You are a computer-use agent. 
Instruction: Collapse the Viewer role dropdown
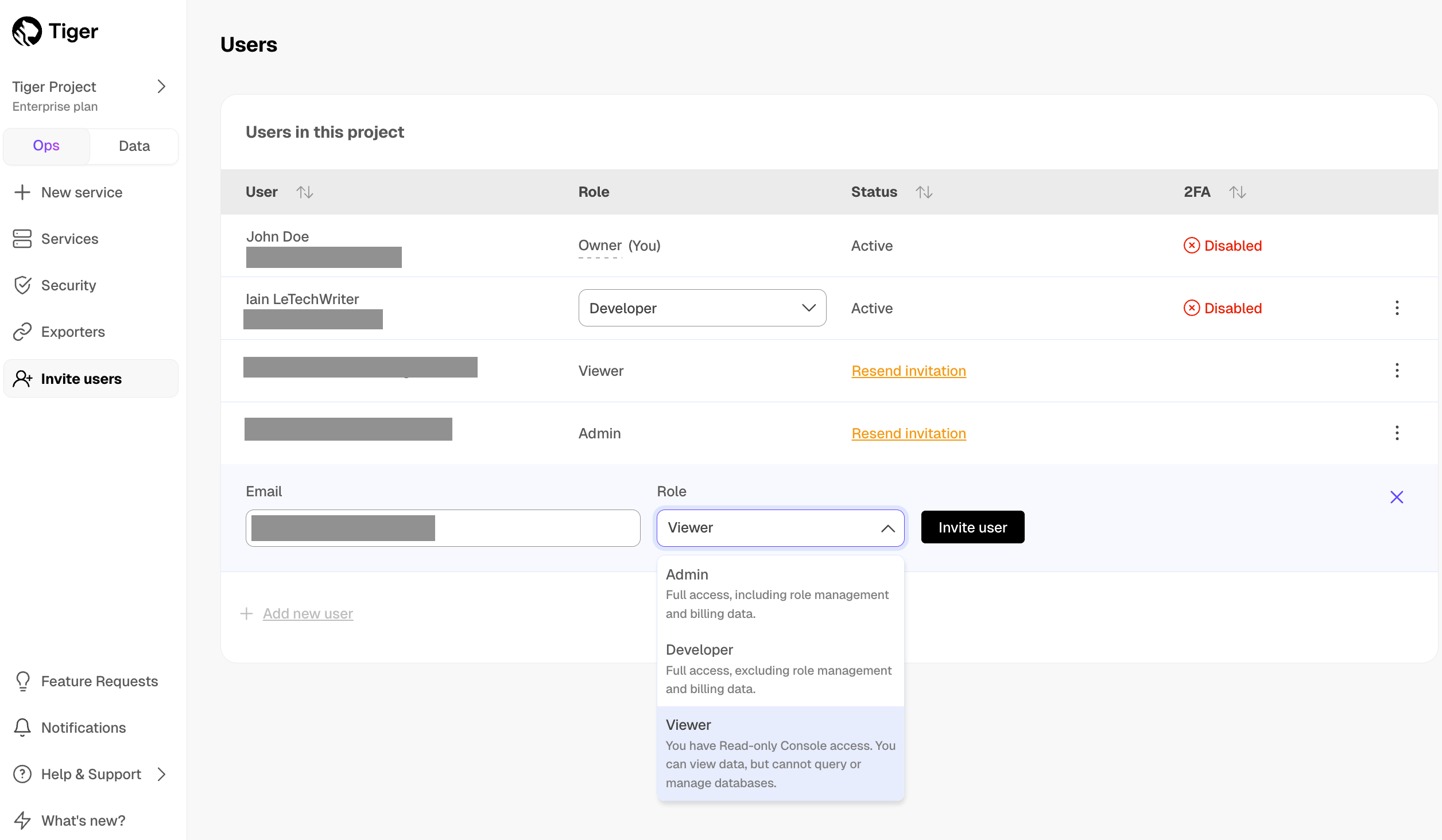point(887,528)
